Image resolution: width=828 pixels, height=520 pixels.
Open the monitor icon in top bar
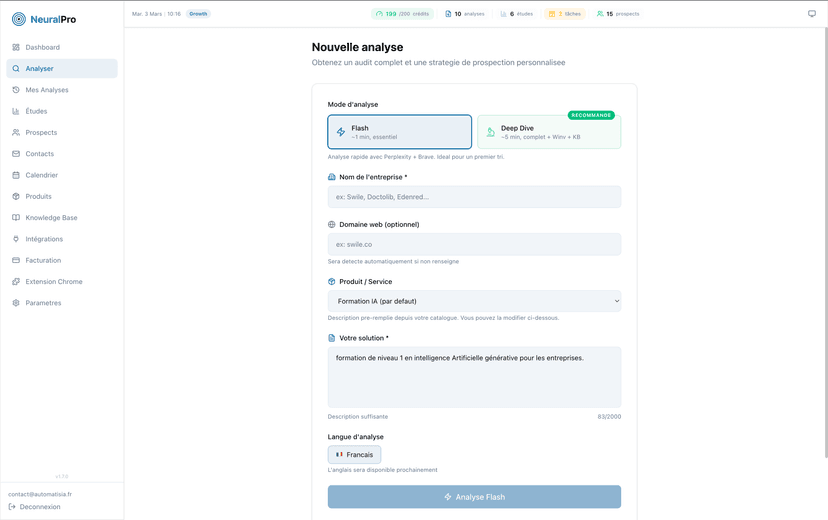pos(811,14)
